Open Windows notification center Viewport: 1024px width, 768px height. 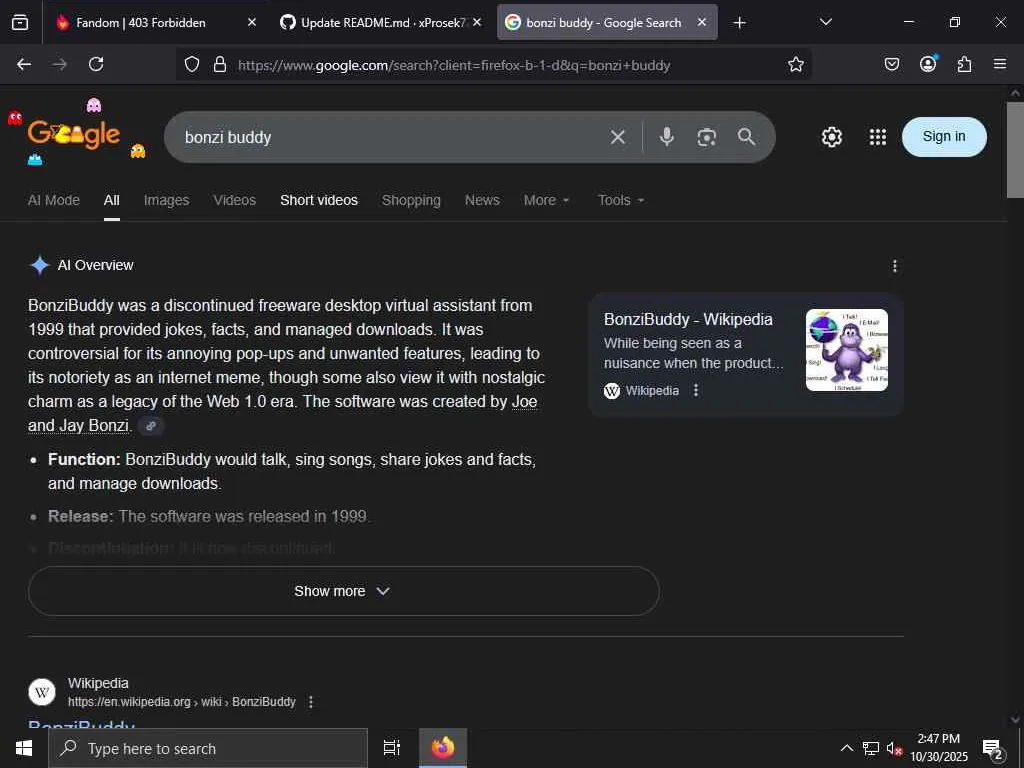[x=993, y=749]
